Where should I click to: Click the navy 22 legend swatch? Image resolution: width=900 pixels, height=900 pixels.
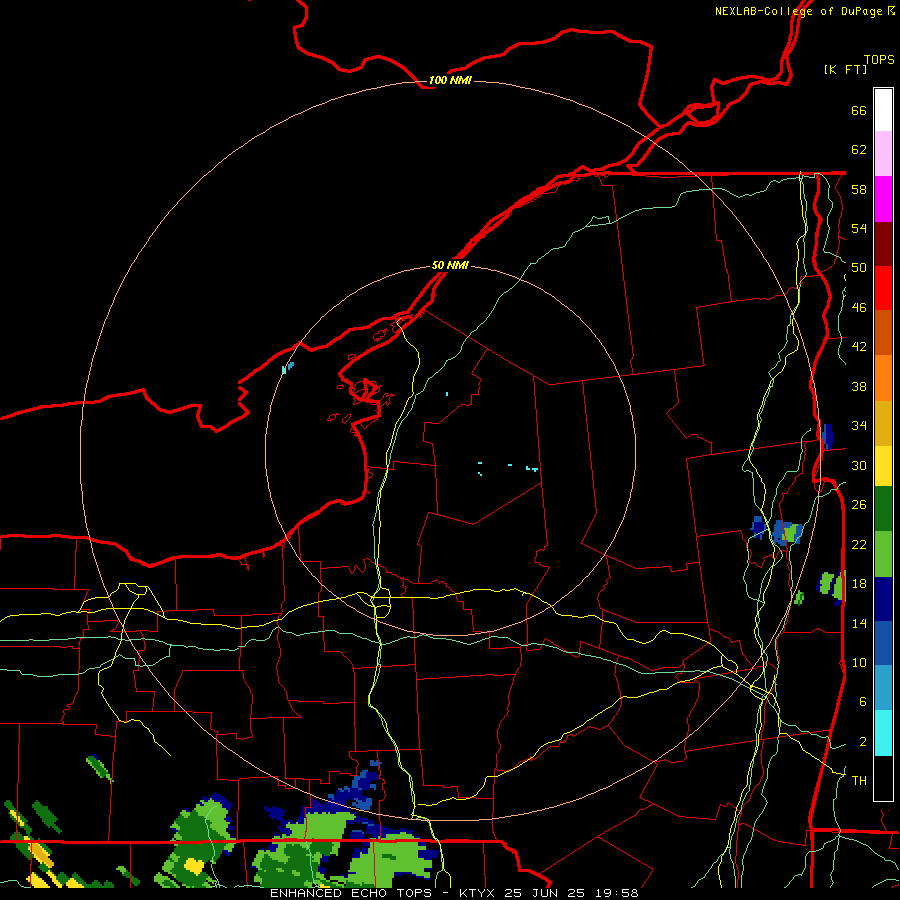(883, 599)
